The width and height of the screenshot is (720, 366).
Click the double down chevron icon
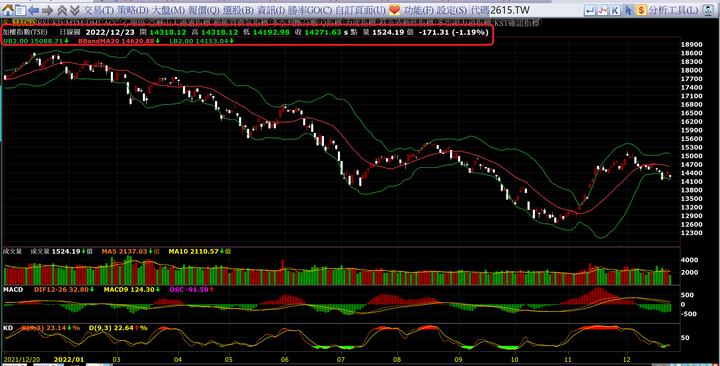(74, 10)
